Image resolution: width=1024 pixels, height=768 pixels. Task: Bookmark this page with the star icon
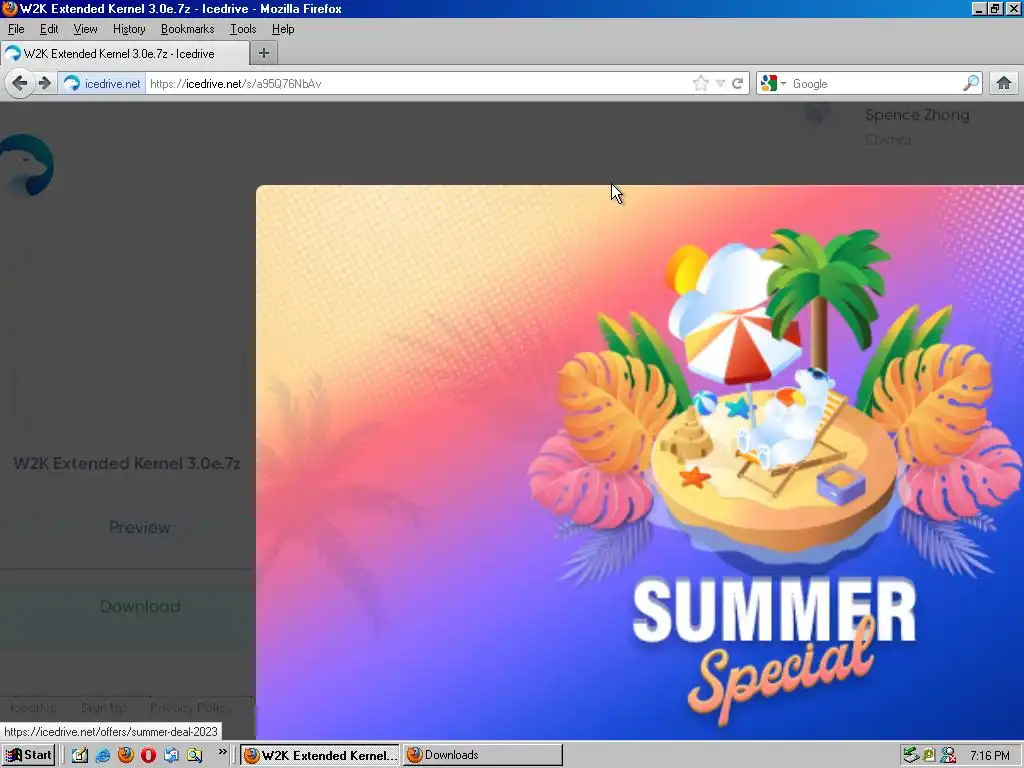click(x=700, y=84)
